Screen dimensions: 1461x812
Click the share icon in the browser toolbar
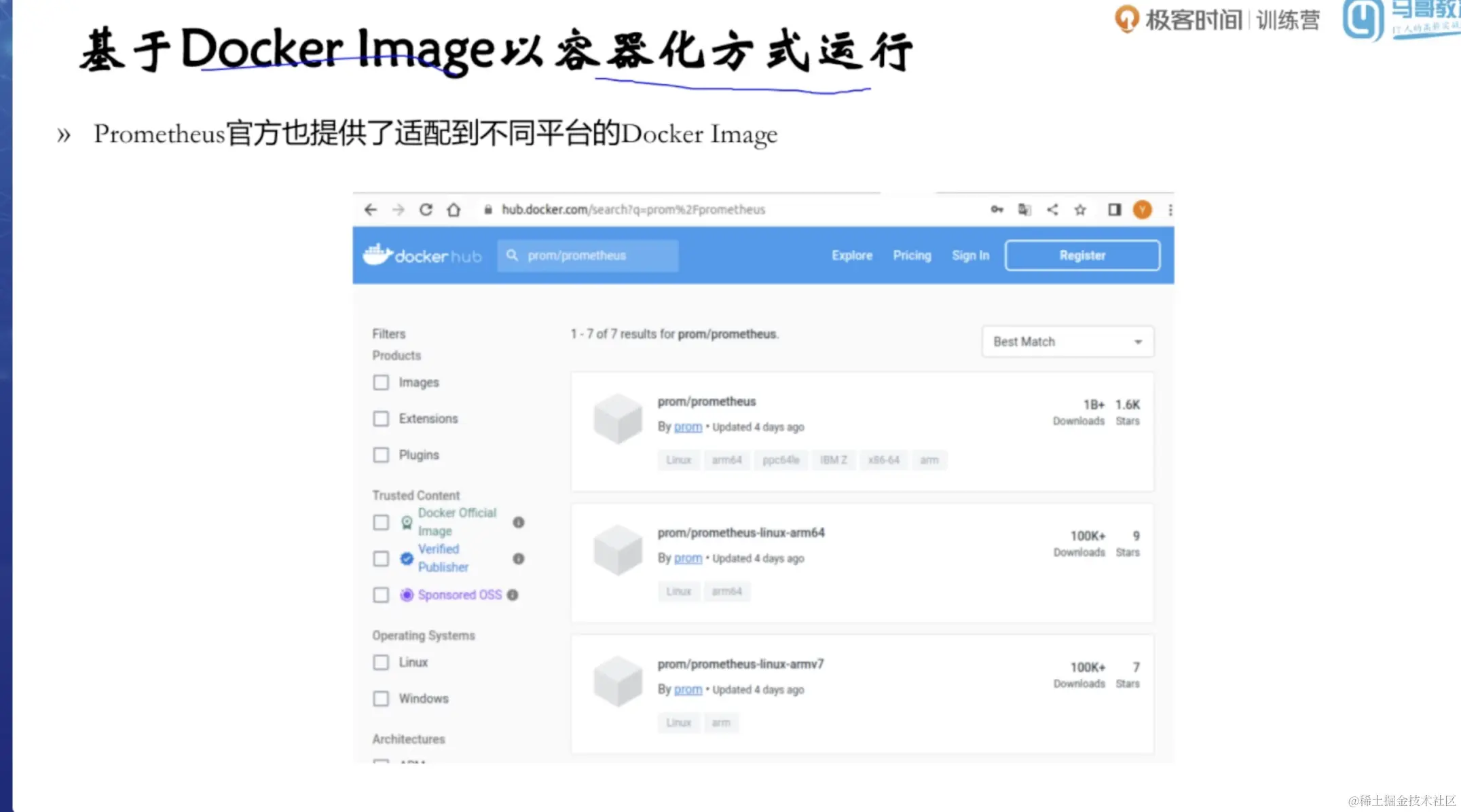[x=1052, y=210]
